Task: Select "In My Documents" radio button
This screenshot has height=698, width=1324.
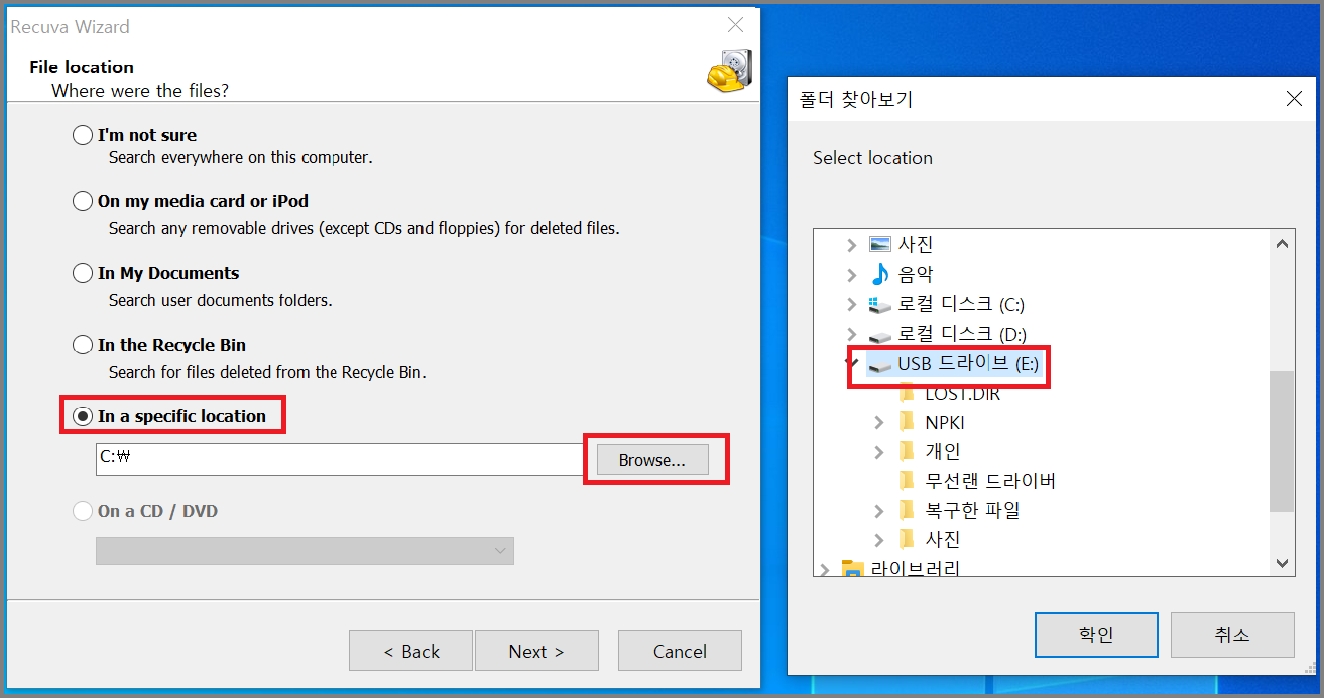Action: click(x=83, y=273)
